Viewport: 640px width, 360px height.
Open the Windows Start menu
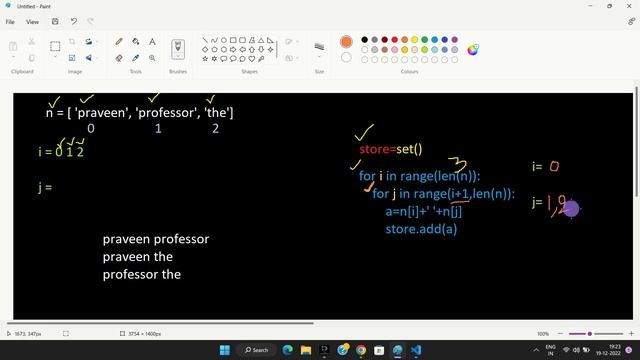coord(224,350)
